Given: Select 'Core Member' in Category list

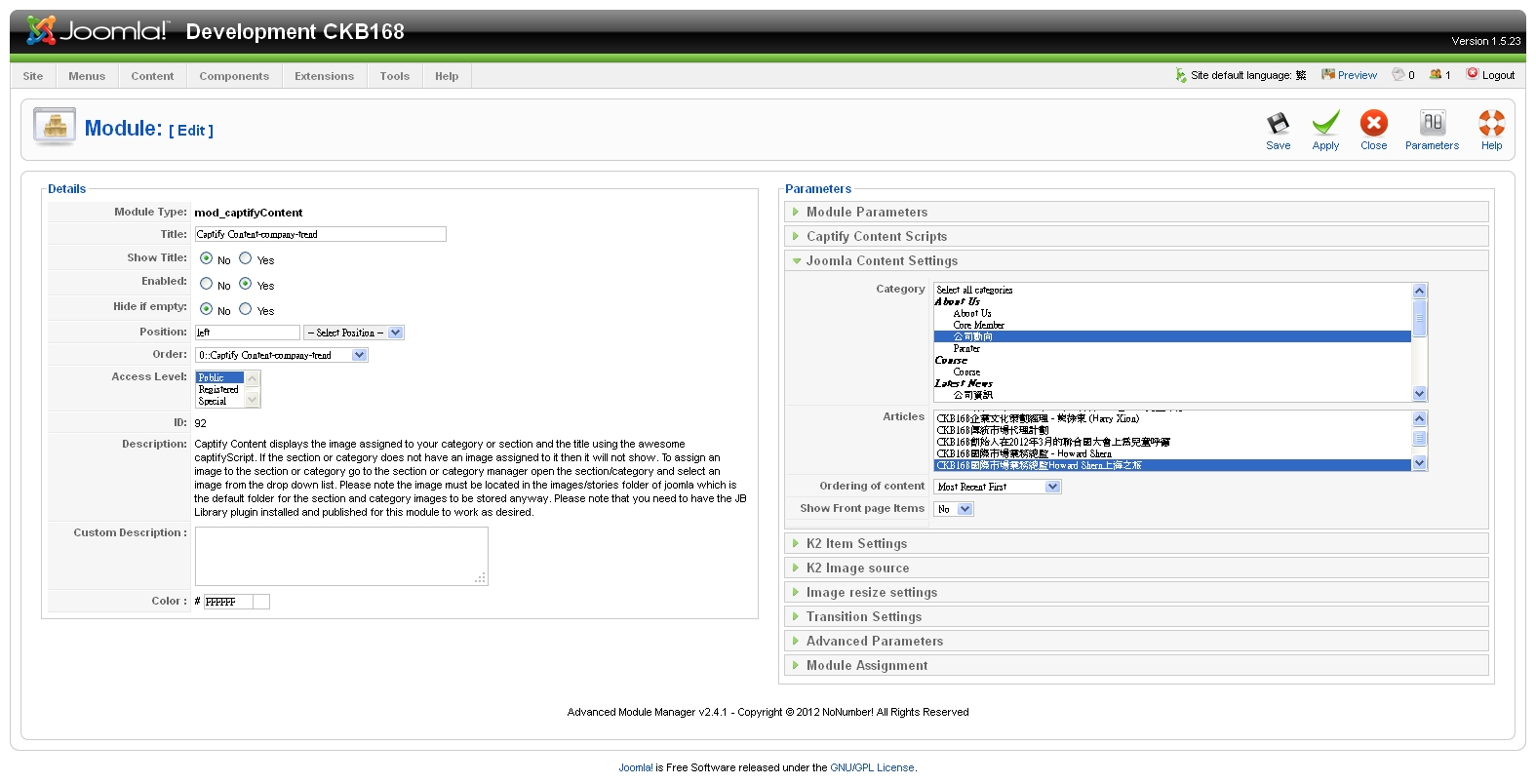Looking at the screenshot, I should [x=1173, y=325].
